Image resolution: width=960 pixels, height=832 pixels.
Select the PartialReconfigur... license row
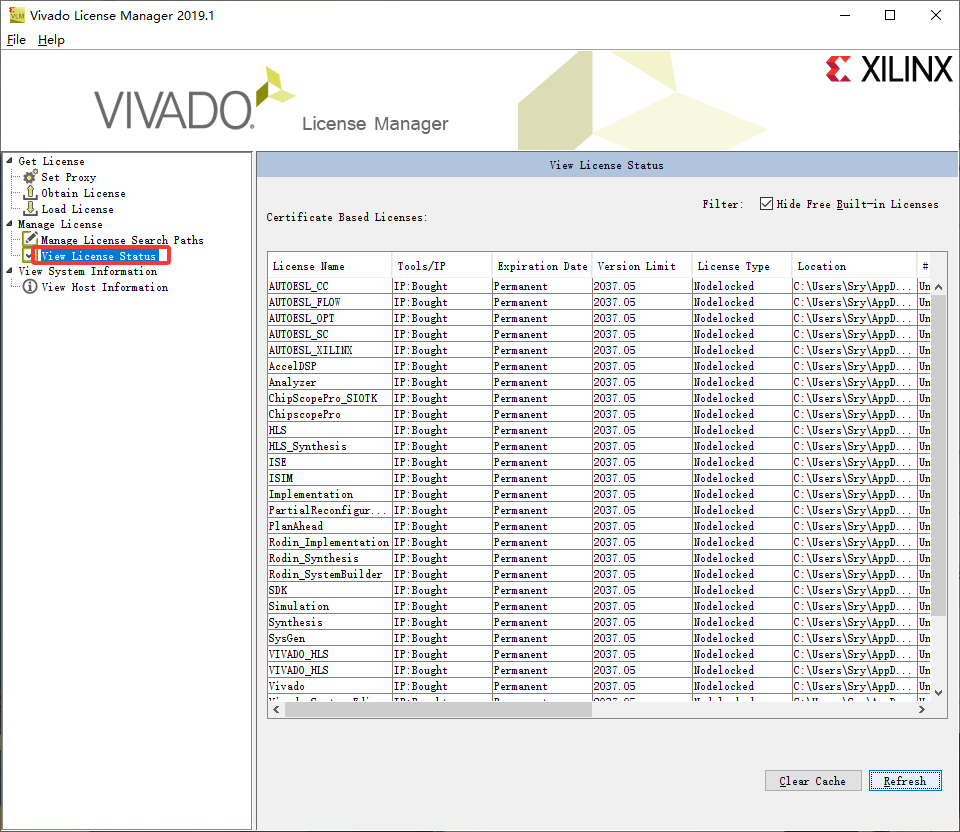pos(600,510)
